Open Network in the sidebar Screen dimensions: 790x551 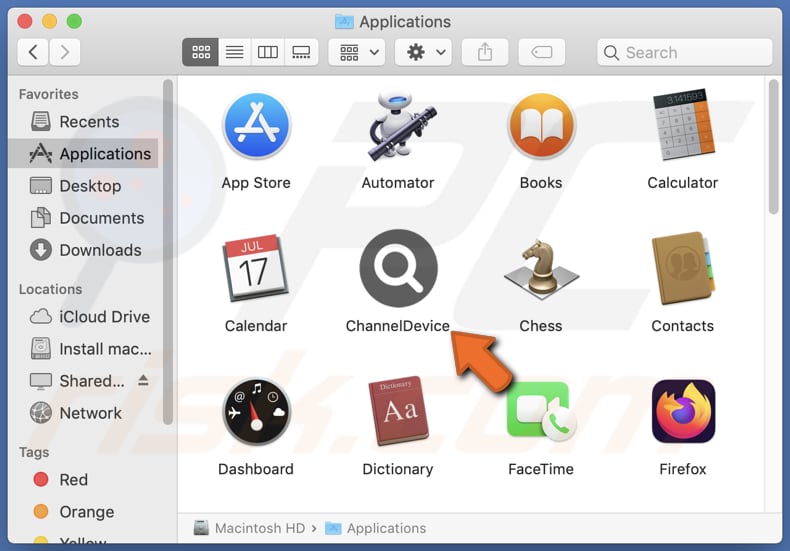(x=83, y=413)
